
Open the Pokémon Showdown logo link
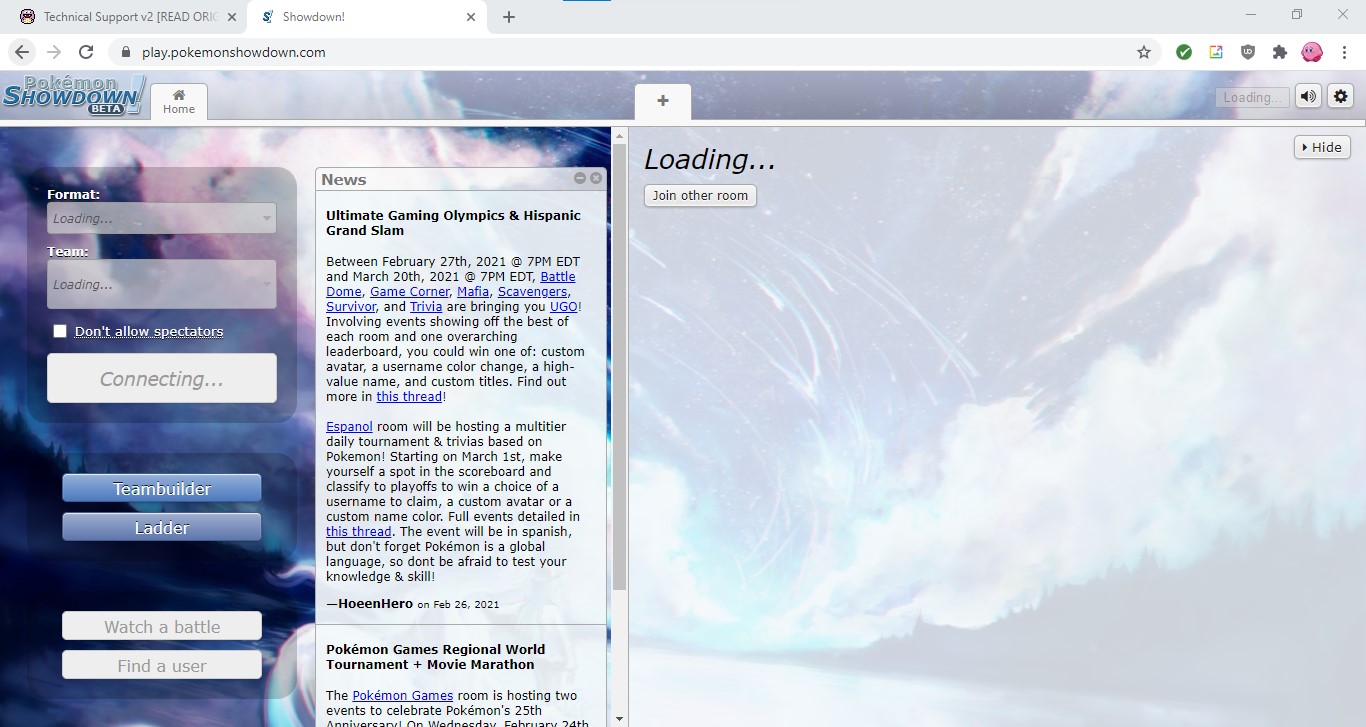[74, 96]
